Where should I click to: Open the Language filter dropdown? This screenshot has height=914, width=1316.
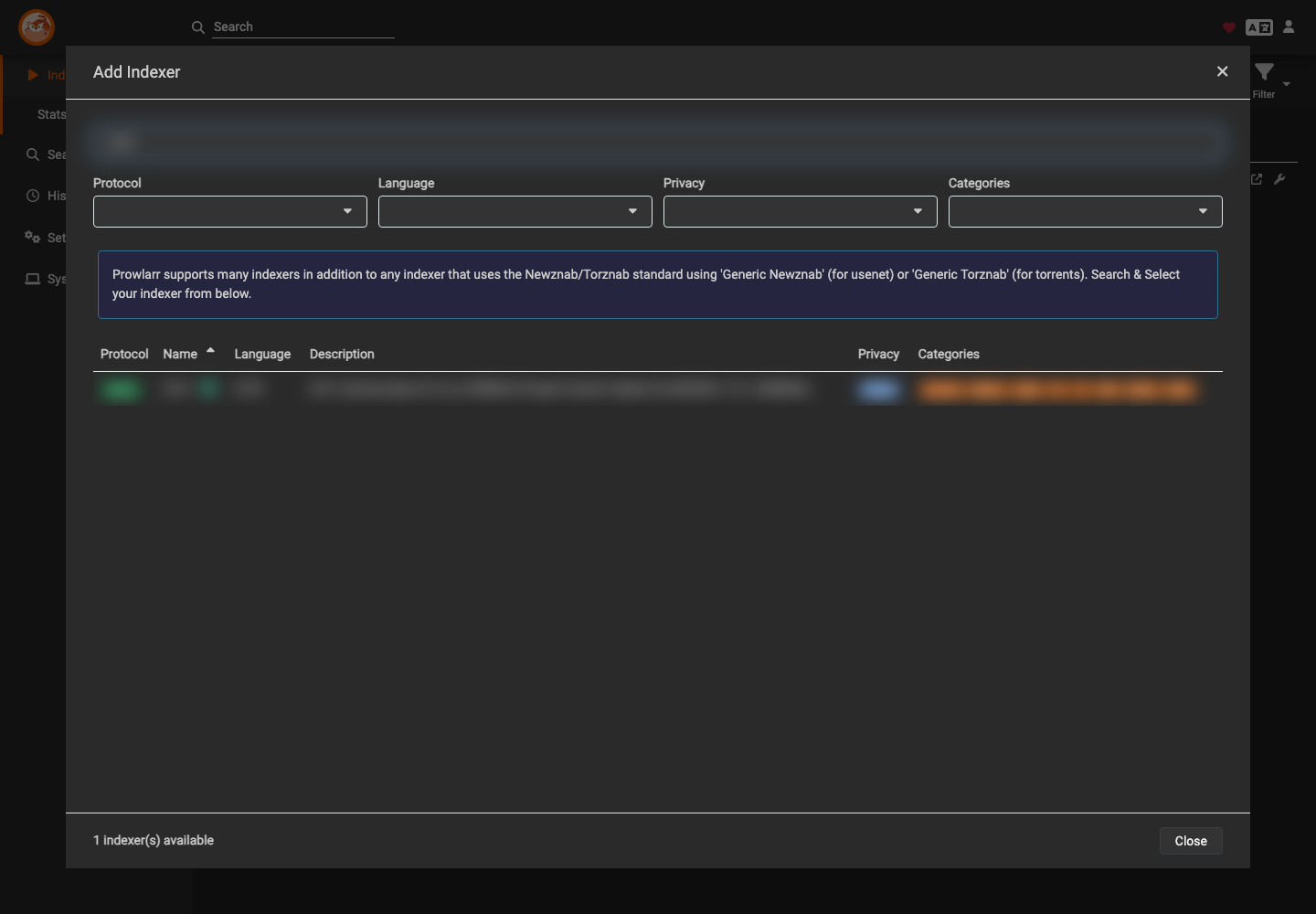(x=515, y=211)
